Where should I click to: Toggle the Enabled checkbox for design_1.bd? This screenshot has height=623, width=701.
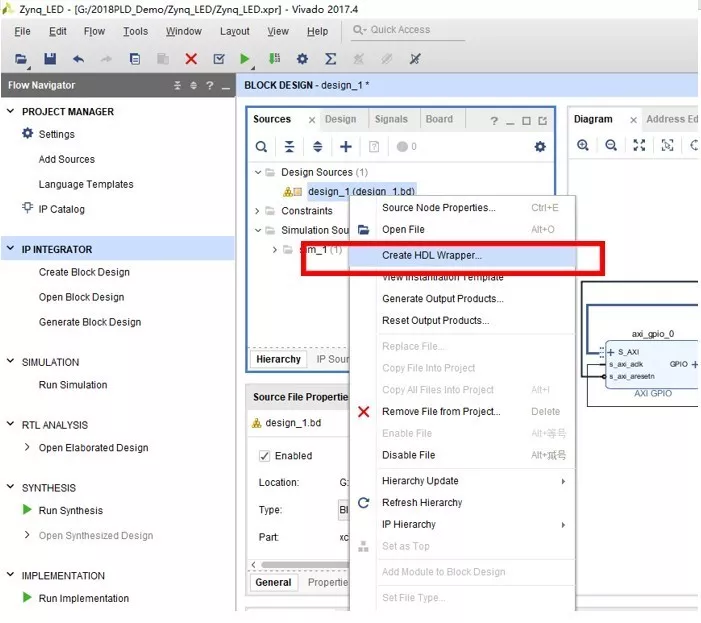264,456
